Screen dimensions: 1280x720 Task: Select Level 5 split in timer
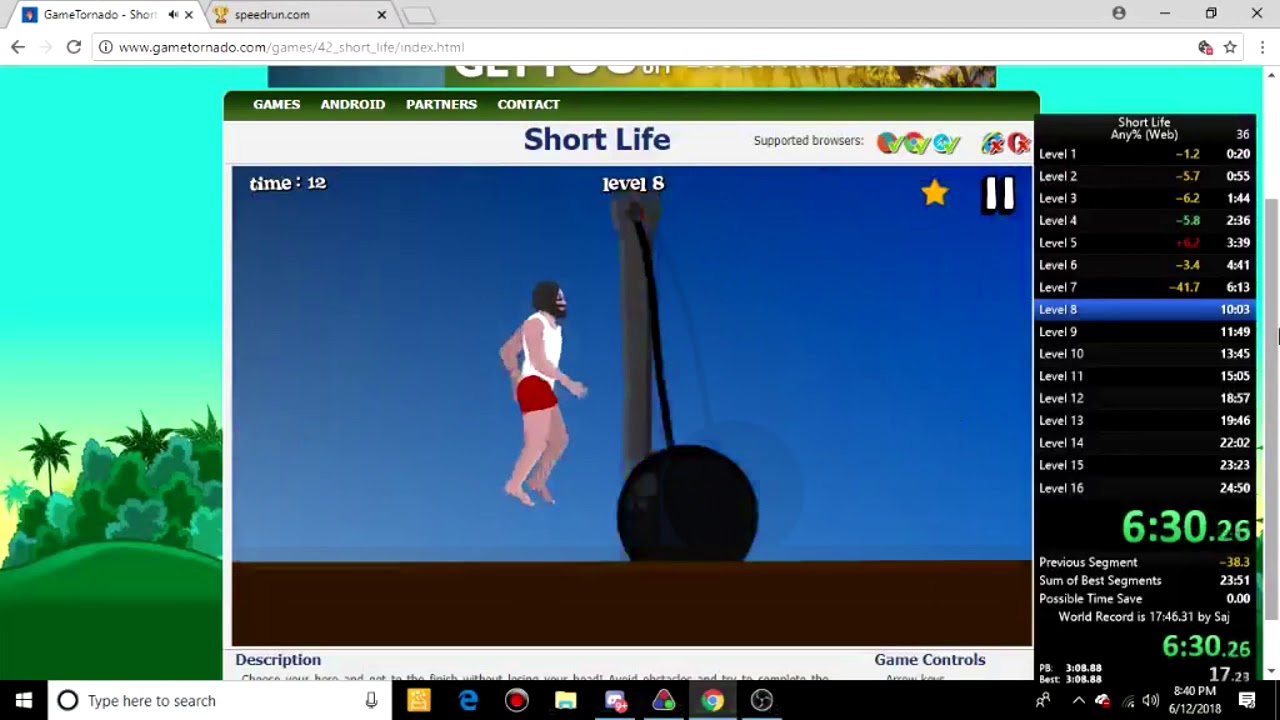(1144, 243)
